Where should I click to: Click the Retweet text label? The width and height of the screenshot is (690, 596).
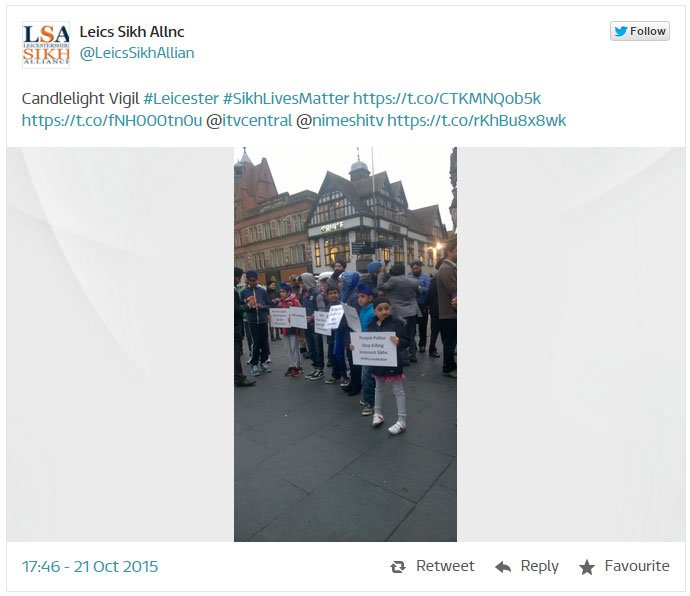(445, 566)
